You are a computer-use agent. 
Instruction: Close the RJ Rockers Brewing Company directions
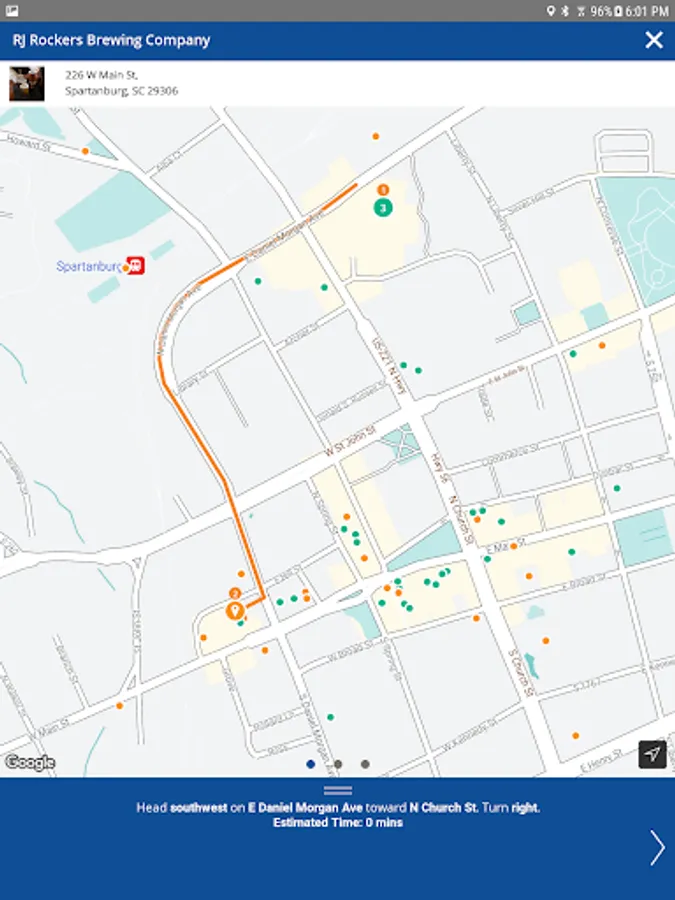click(x=654, y=40)
